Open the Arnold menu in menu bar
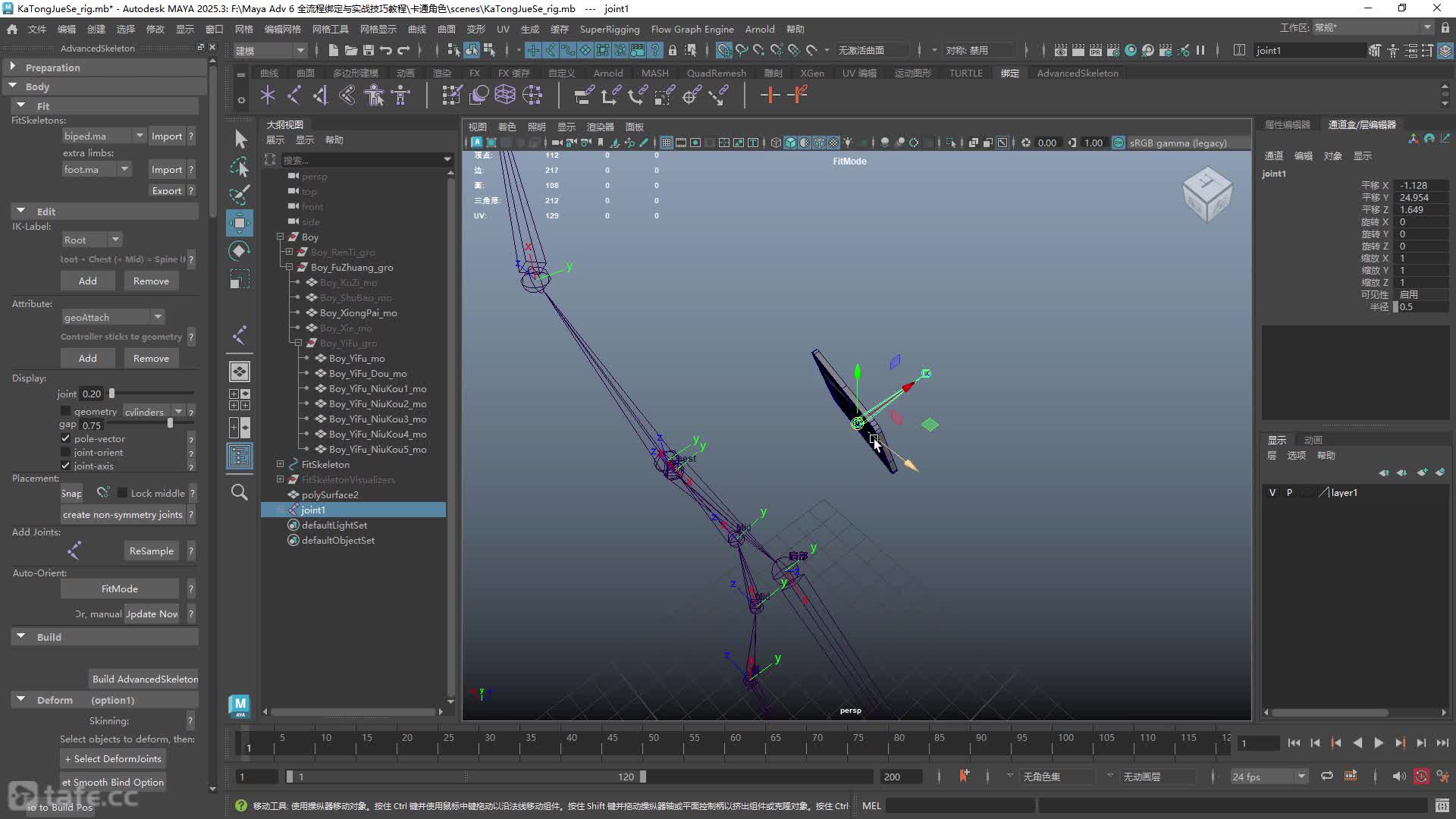The height and width of the screenshot is (819, 1456). tap(759, 29)
